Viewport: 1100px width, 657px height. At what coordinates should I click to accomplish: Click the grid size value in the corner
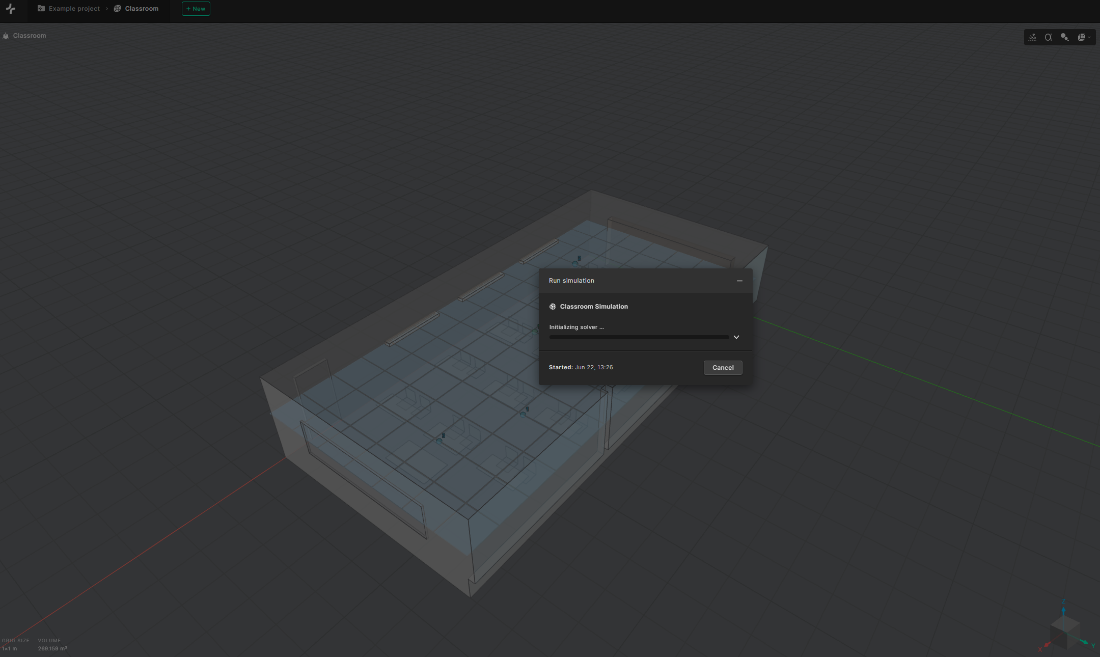[10, 649]
